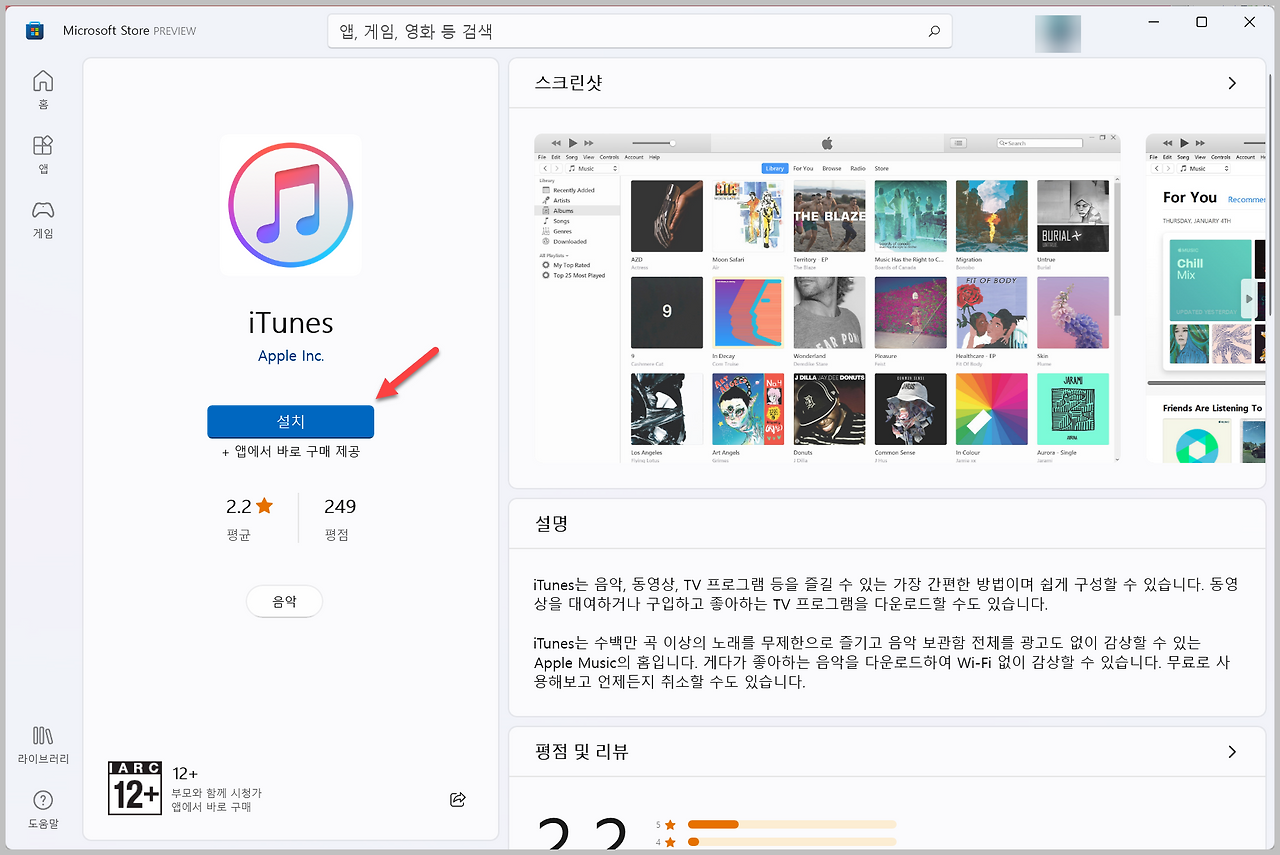This screenshot has height=855, width=1280.
Task: Click the iTunes app logo
Action: pyautogui.click(x=290, y=204)
